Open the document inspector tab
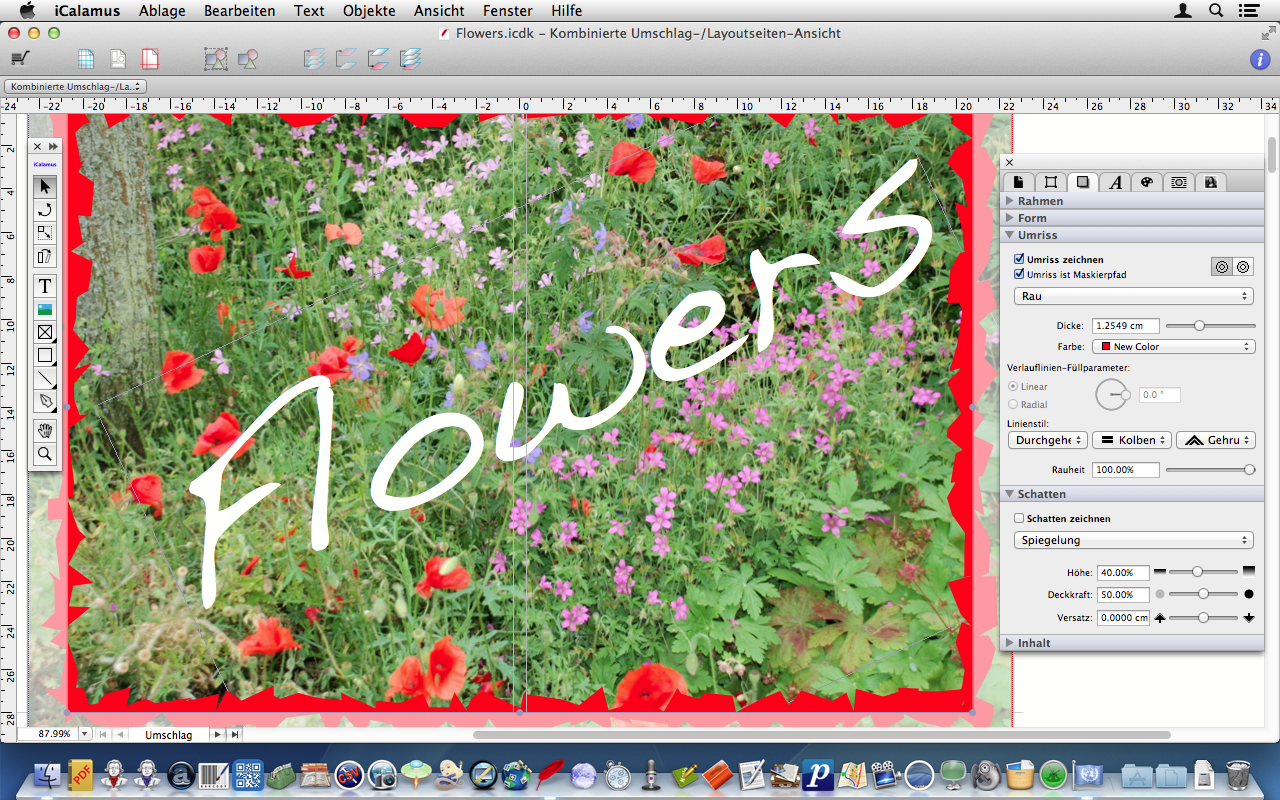1280x800 pixels. click(x=1018, y=182)
